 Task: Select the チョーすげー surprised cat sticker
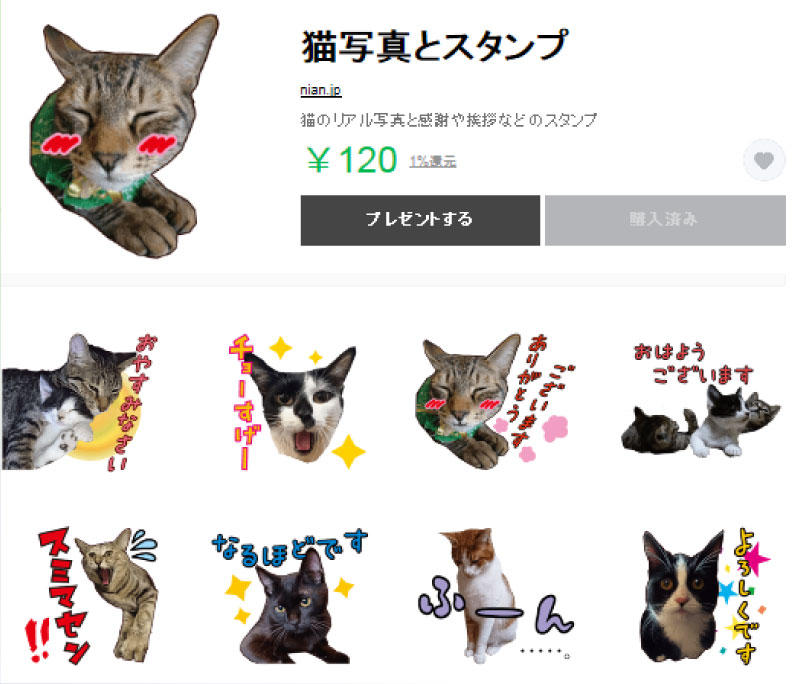tap(297, 402)
